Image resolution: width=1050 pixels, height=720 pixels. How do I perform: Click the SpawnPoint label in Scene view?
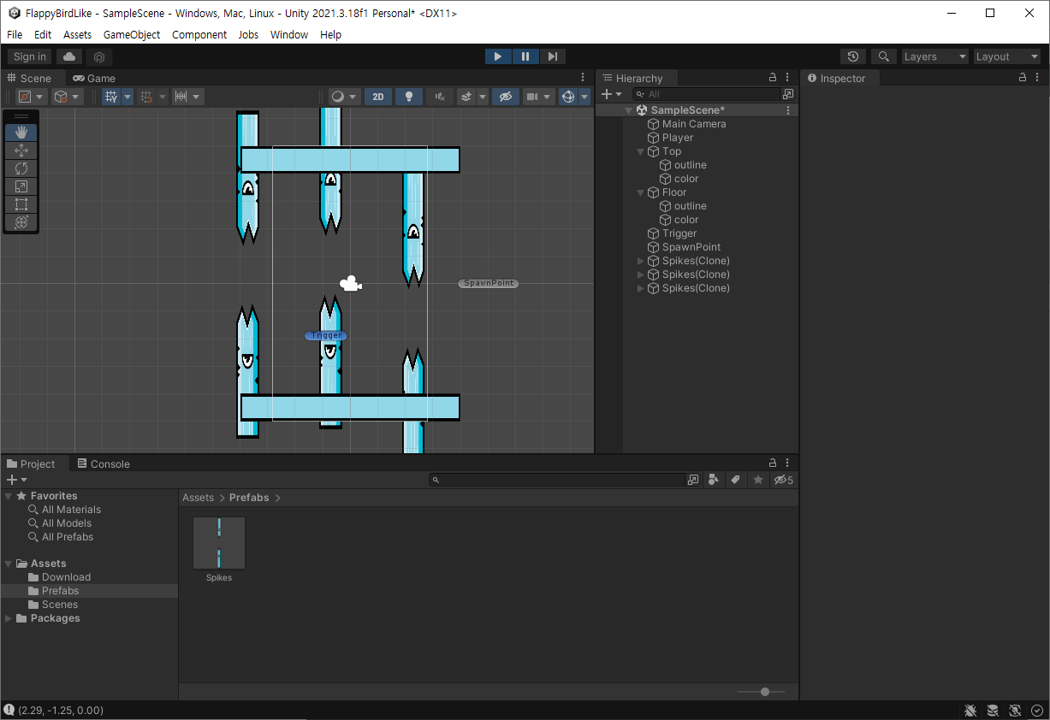coord(489,283)
